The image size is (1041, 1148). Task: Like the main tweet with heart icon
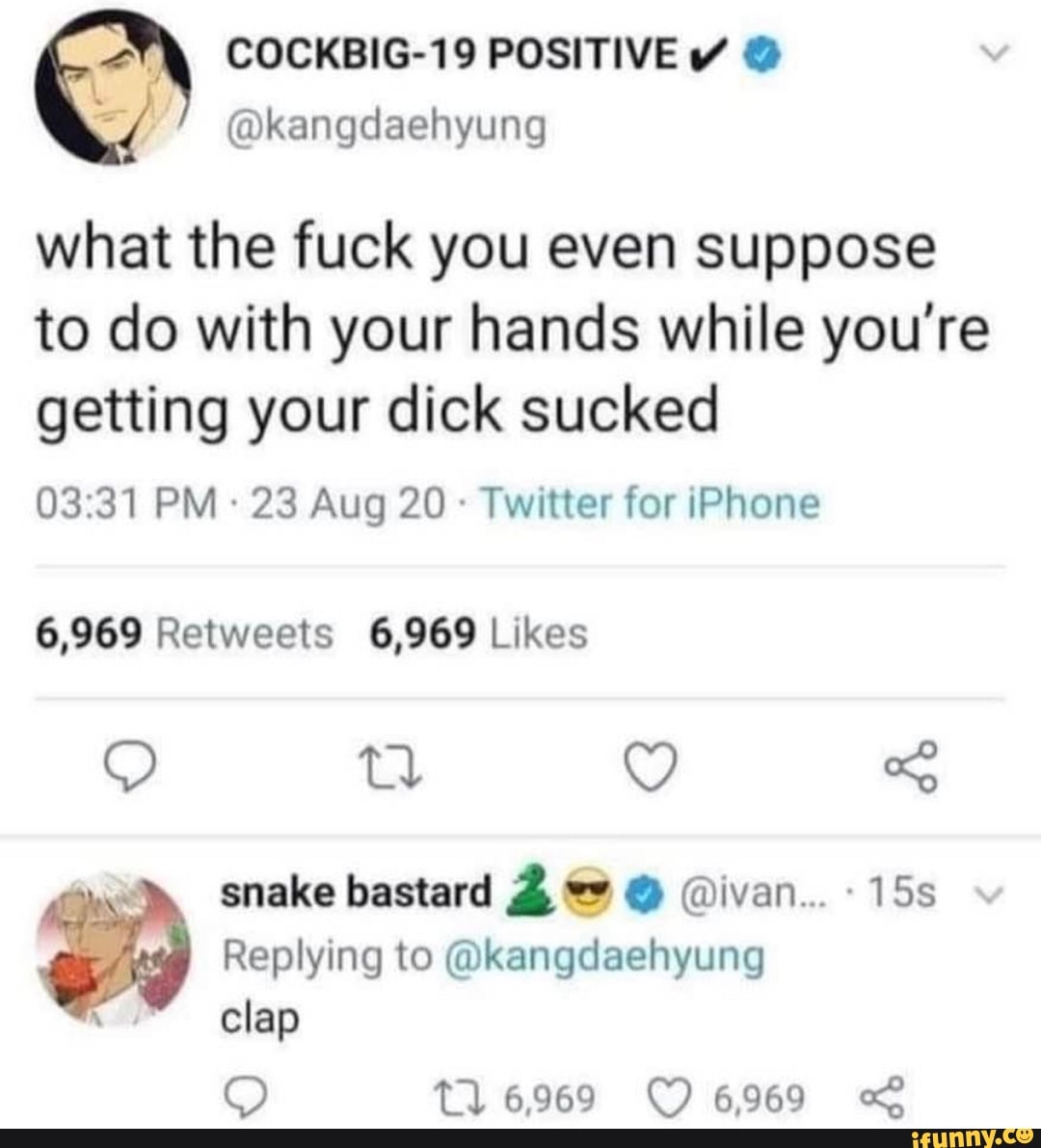(x=651, y=768)
